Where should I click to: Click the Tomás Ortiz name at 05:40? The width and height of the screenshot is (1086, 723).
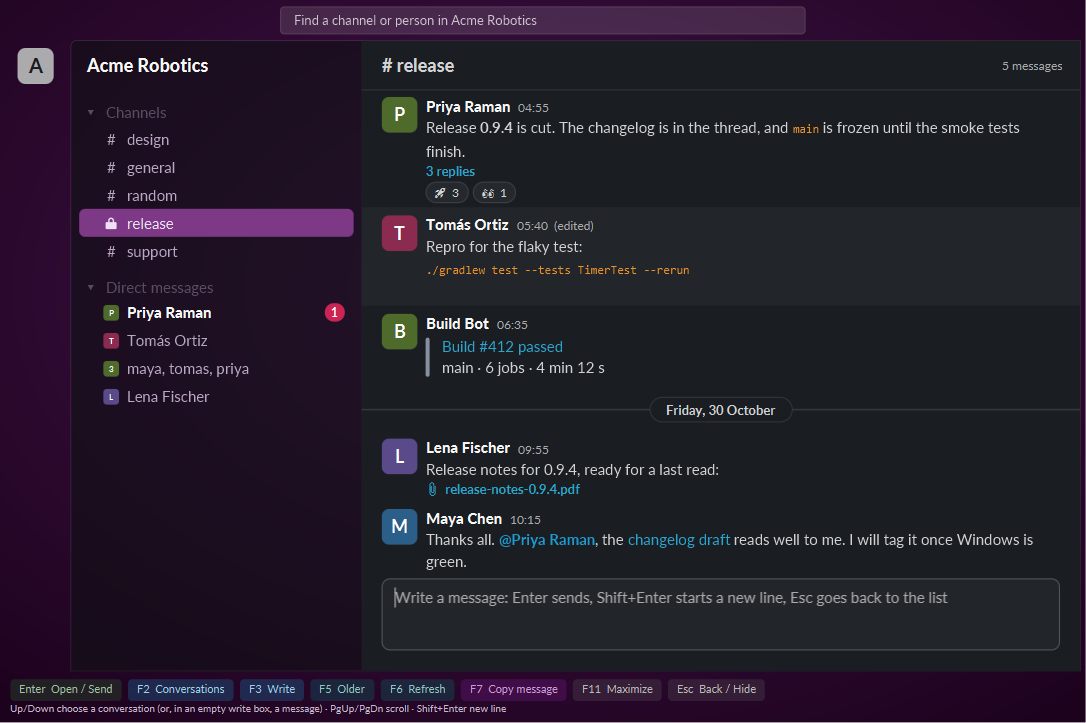468,225
